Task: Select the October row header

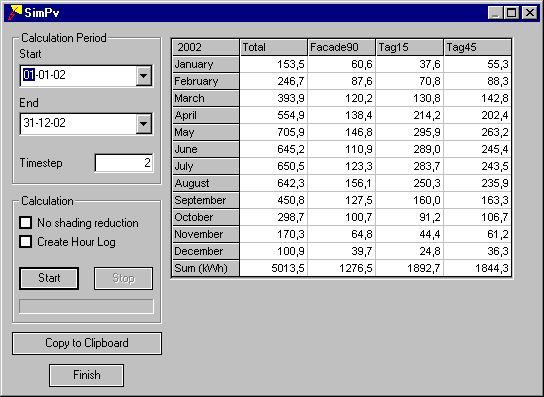Action: (206, 217)
